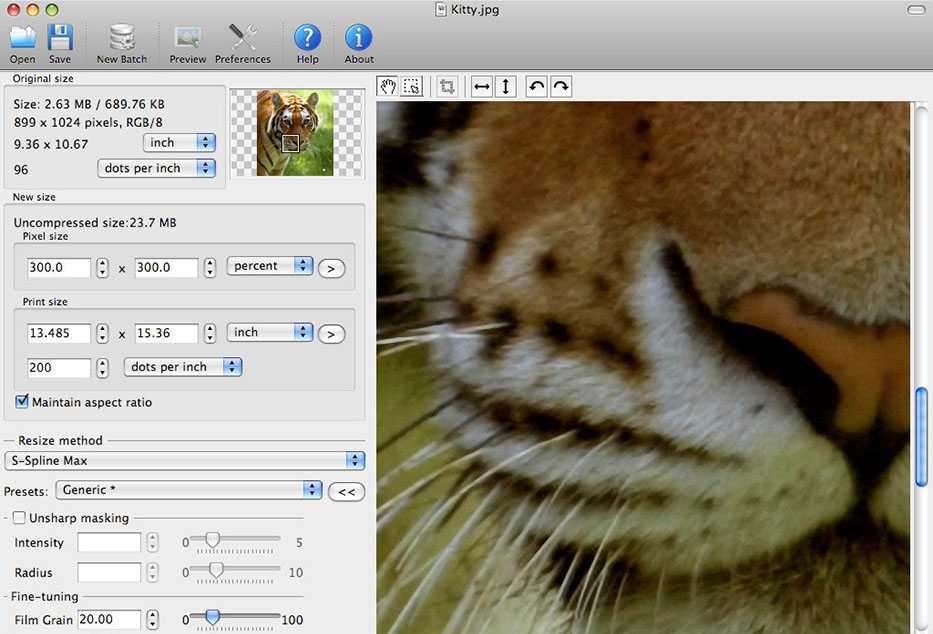Enable the Unsharp masking checkbox
The width and height of the screenshot is (933, 634).
pos(19,518)
